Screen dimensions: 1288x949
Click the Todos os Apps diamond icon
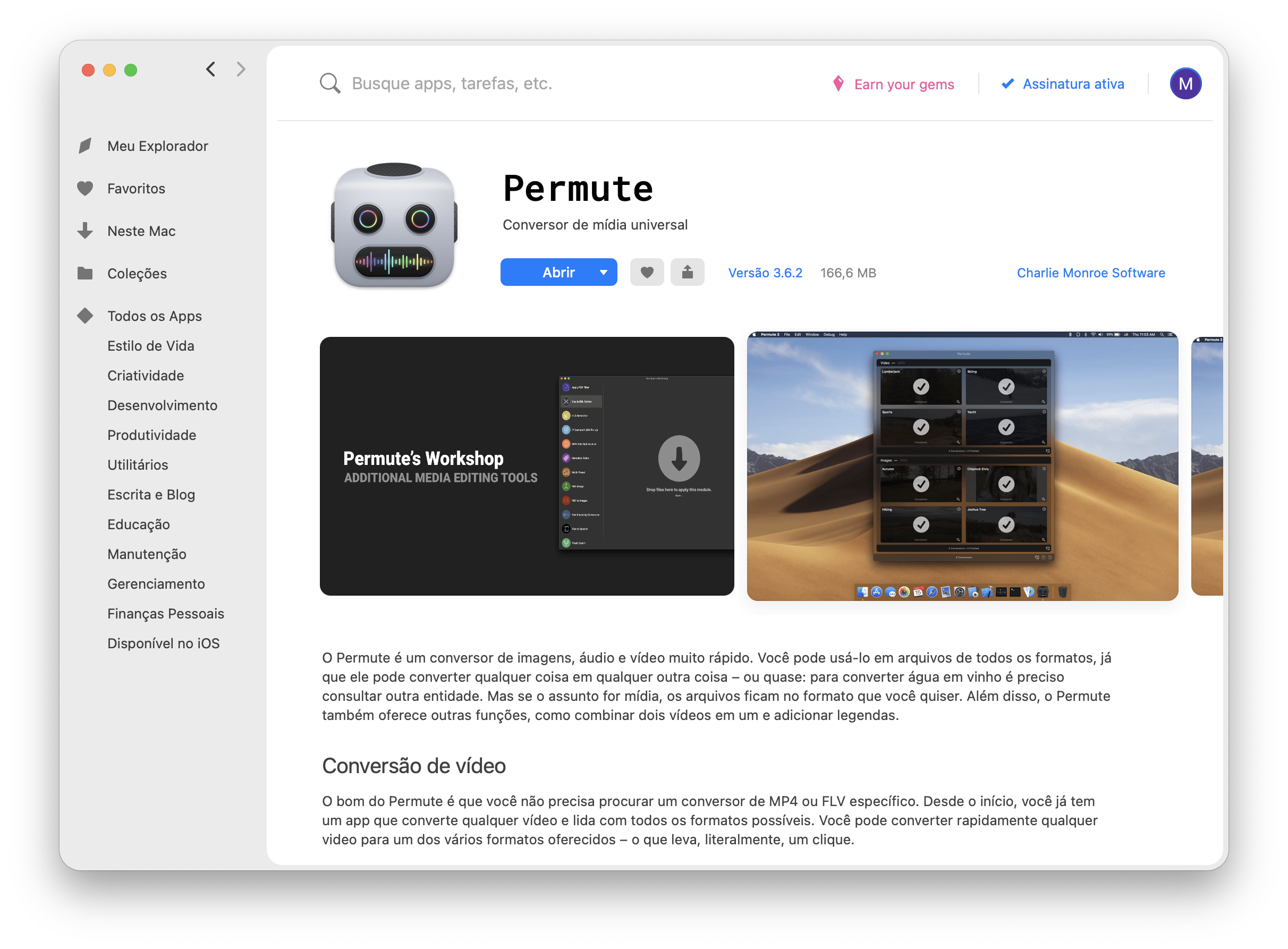click(x=85, y=316)
